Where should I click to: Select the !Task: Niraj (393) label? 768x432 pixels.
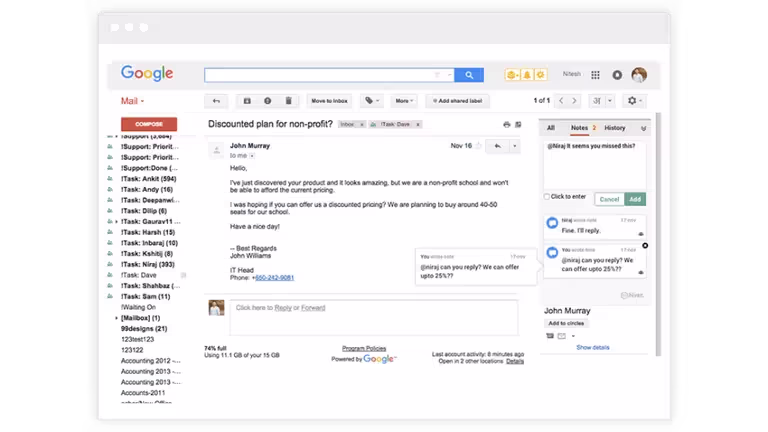[x=148, y=265]
